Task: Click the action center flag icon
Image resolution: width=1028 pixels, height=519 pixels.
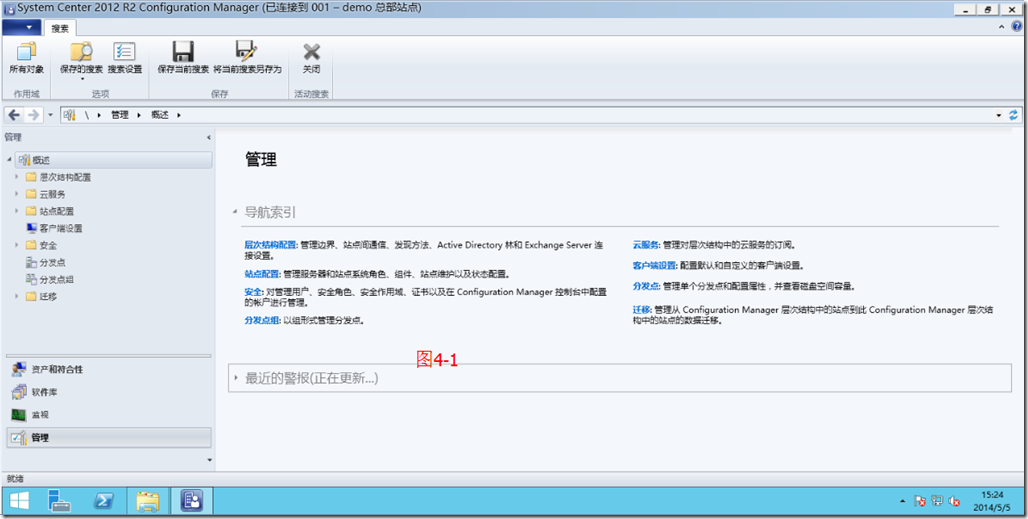Action: pyautogui.click(x=920, y=501)
